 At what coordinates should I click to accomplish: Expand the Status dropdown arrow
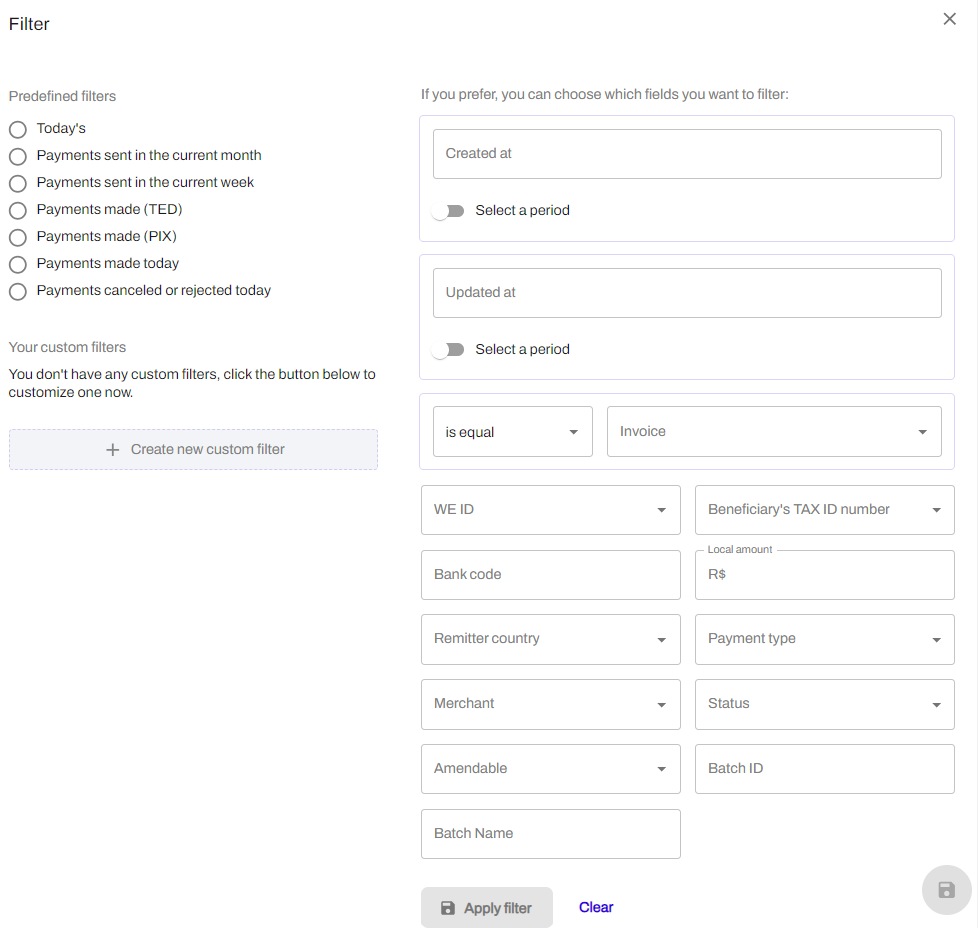tap(936, 705)
